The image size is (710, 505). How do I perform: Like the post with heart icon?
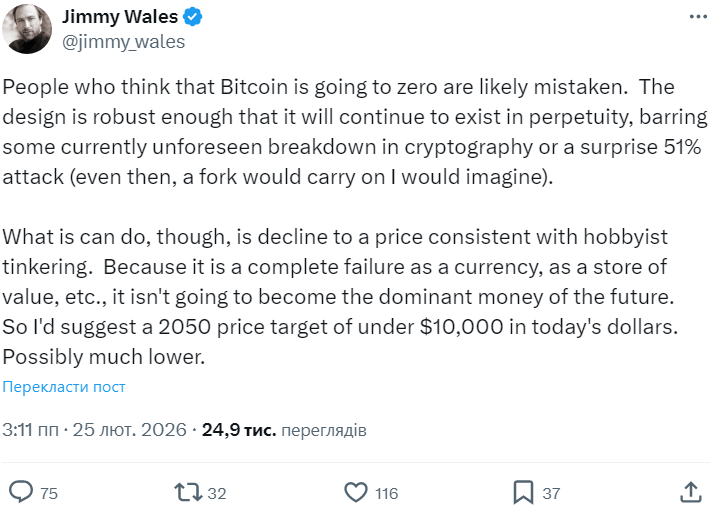355,492
